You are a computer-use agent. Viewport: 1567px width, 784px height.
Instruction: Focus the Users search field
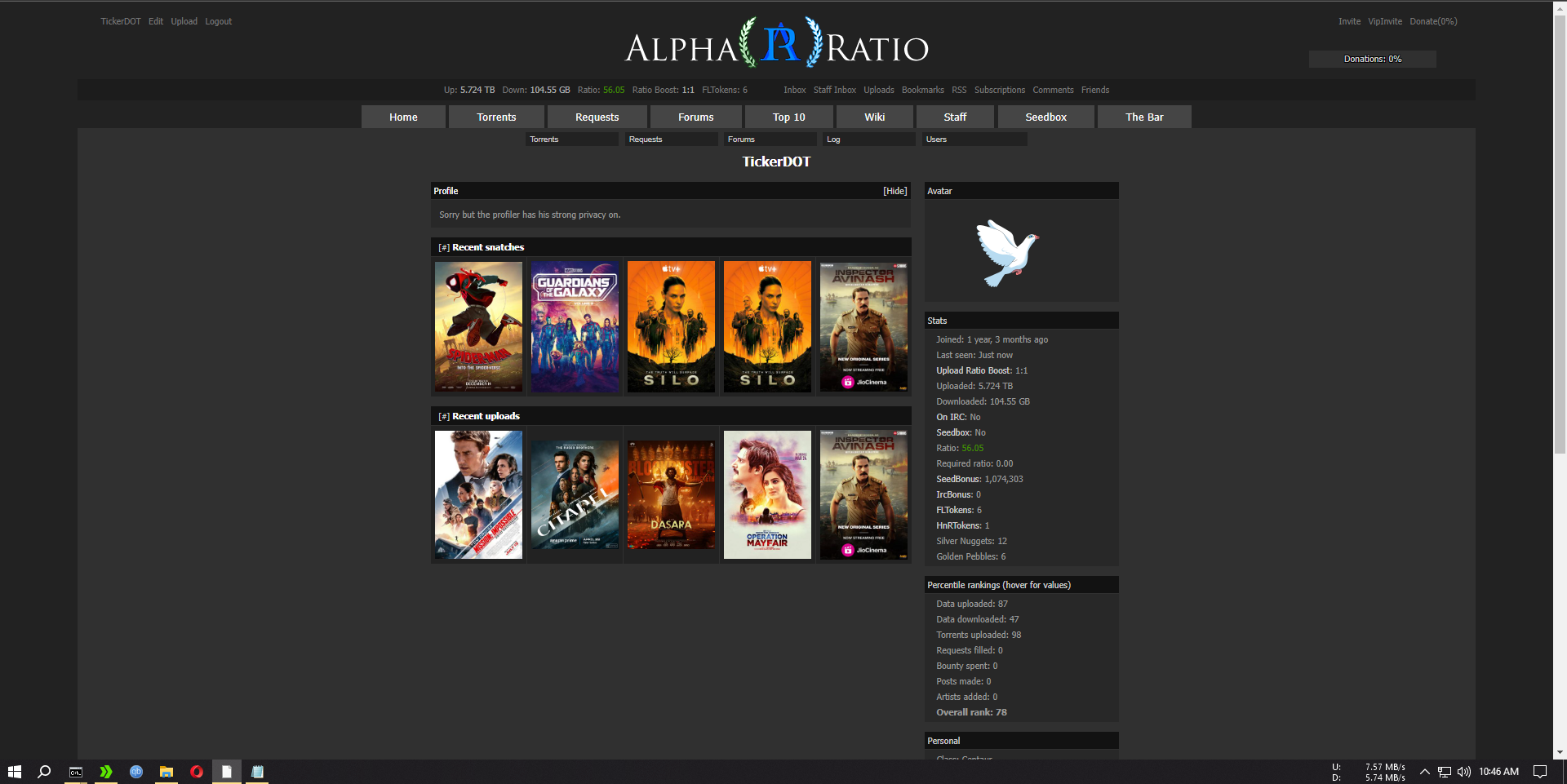click(974, 140)
